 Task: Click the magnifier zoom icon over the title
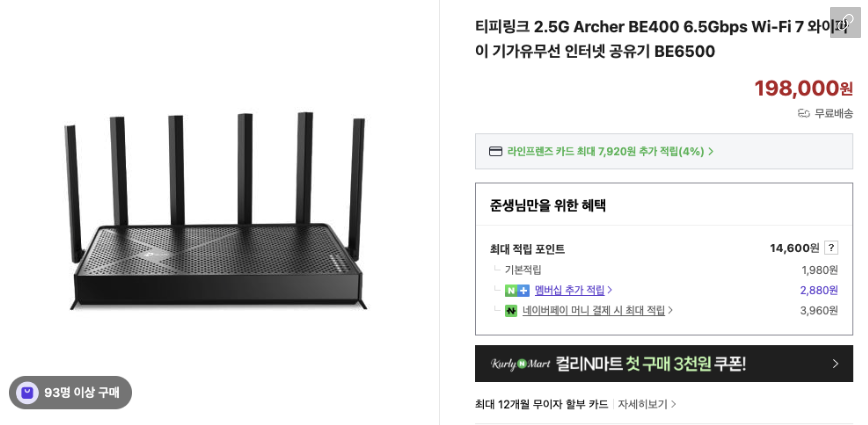click(x=845, y=22)
